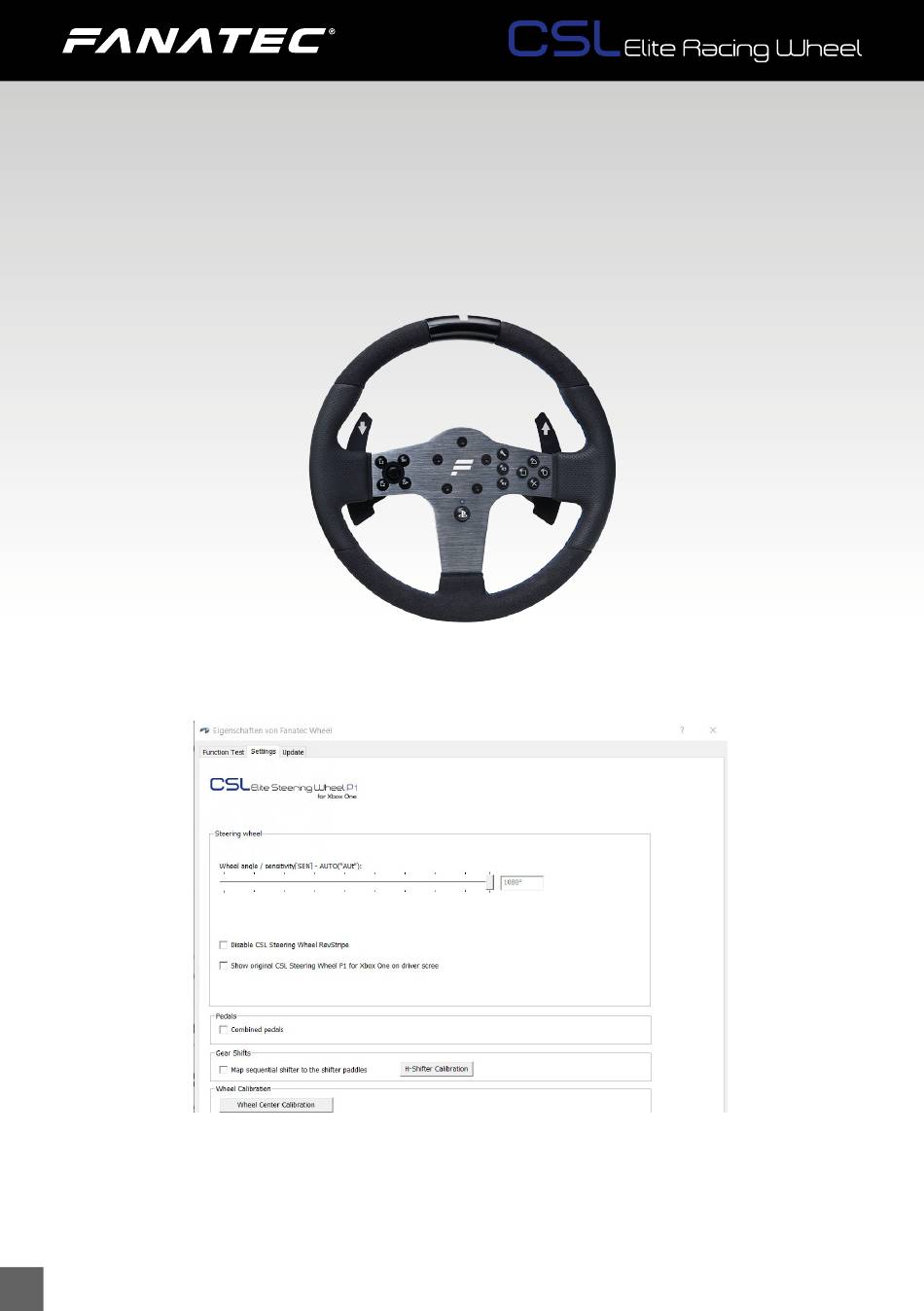This screenshot has width=924, height=1311.
Task: Toggle Map sequential shifter to shifter paddles
Action: click(224, 1070)
